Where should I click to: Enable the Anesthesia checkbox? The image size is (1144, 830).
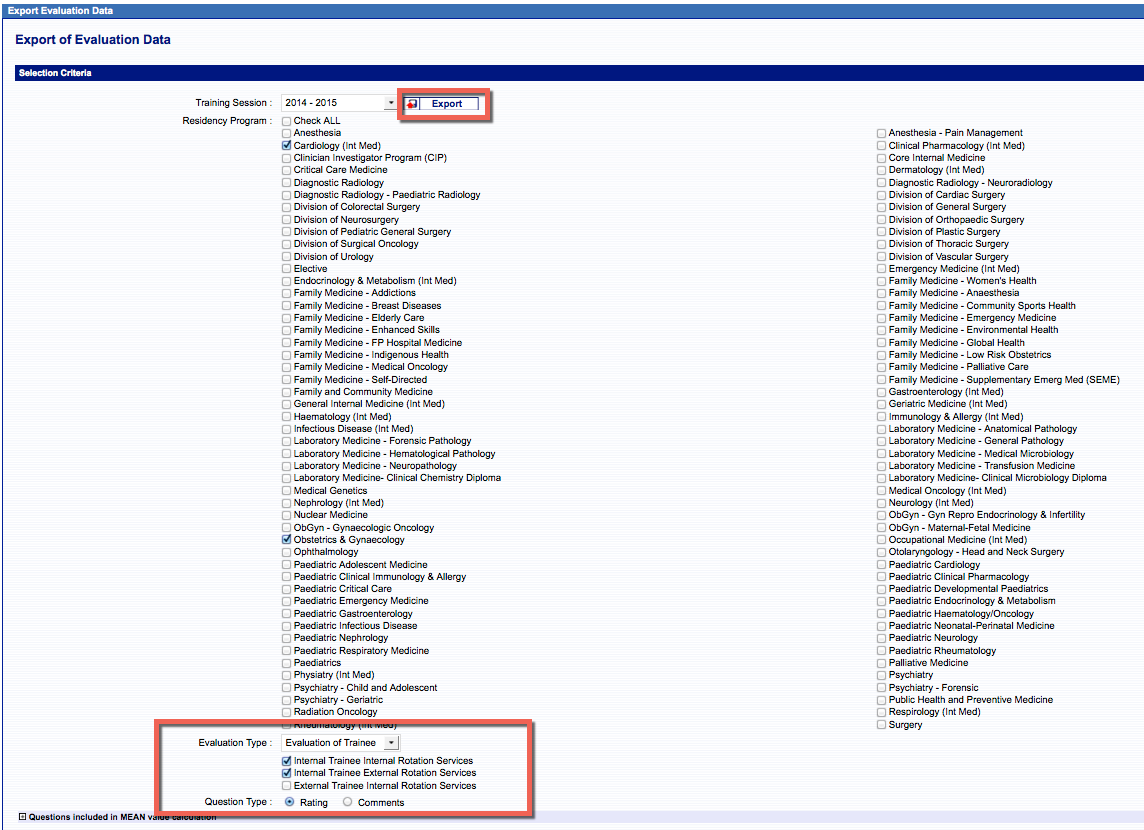click(287, 133)
